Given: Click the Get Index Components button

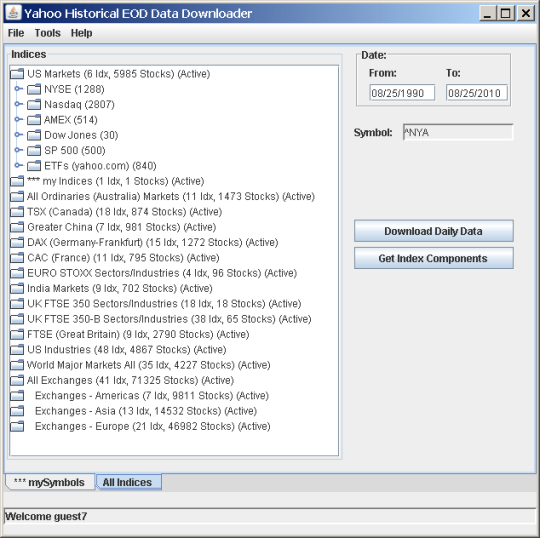Looking at the screenshot, I should (434, 258).
